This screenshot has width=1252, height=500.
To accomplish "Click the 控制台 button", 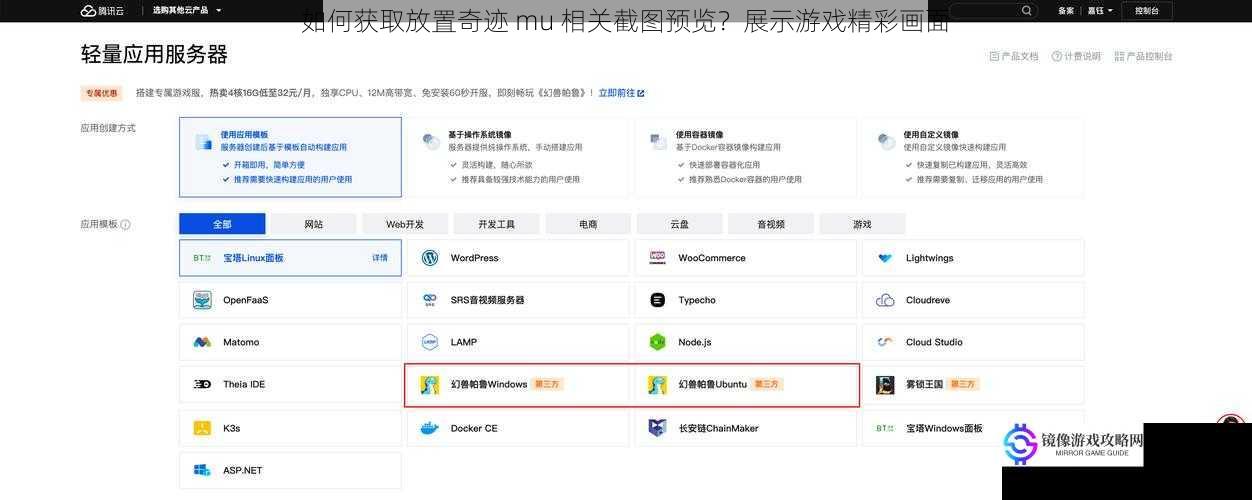I will click(1147, 10).
